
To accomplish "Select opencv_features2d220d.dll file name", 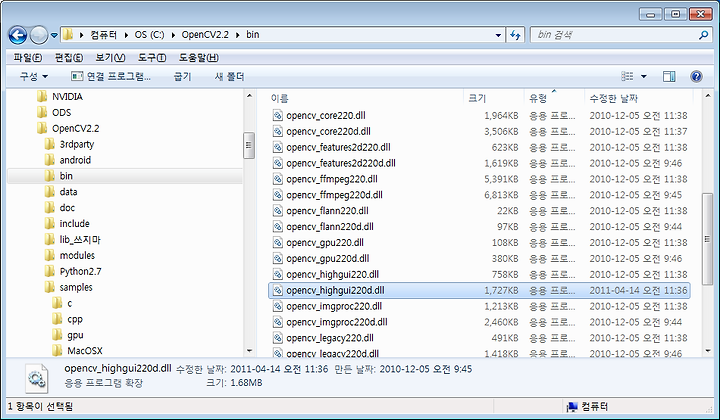I will click(x=341, y=163).
